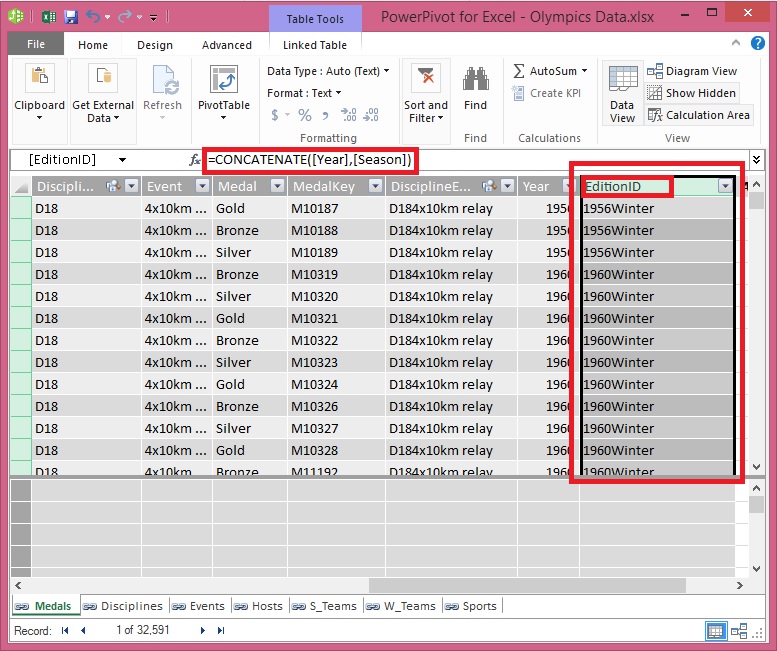Switch to Diagram View
This screenshot has height=651, width=777.
coord(692,71)
